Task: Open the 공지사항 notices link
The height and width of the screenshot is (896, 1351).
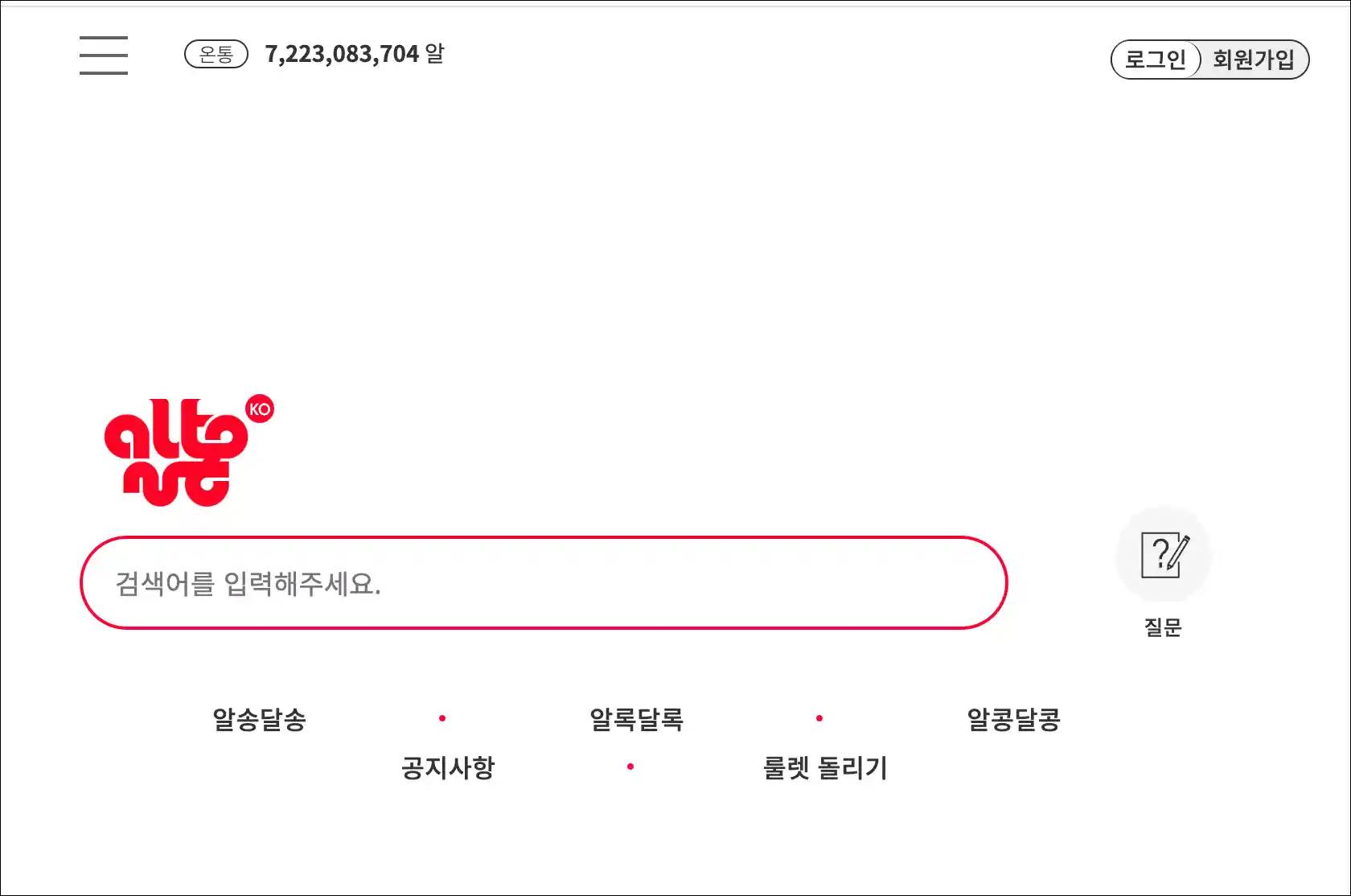Action: [x=448, y=767]
